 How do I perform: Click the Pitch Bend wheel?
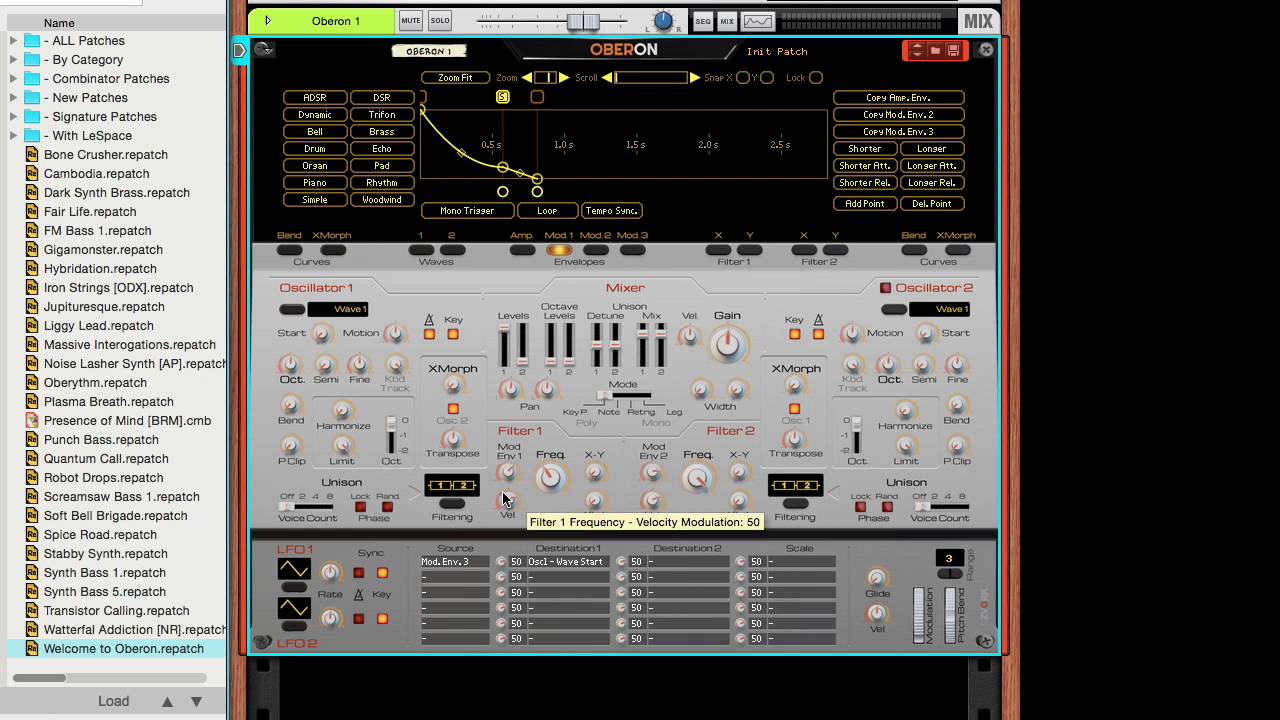pos(949,615)
